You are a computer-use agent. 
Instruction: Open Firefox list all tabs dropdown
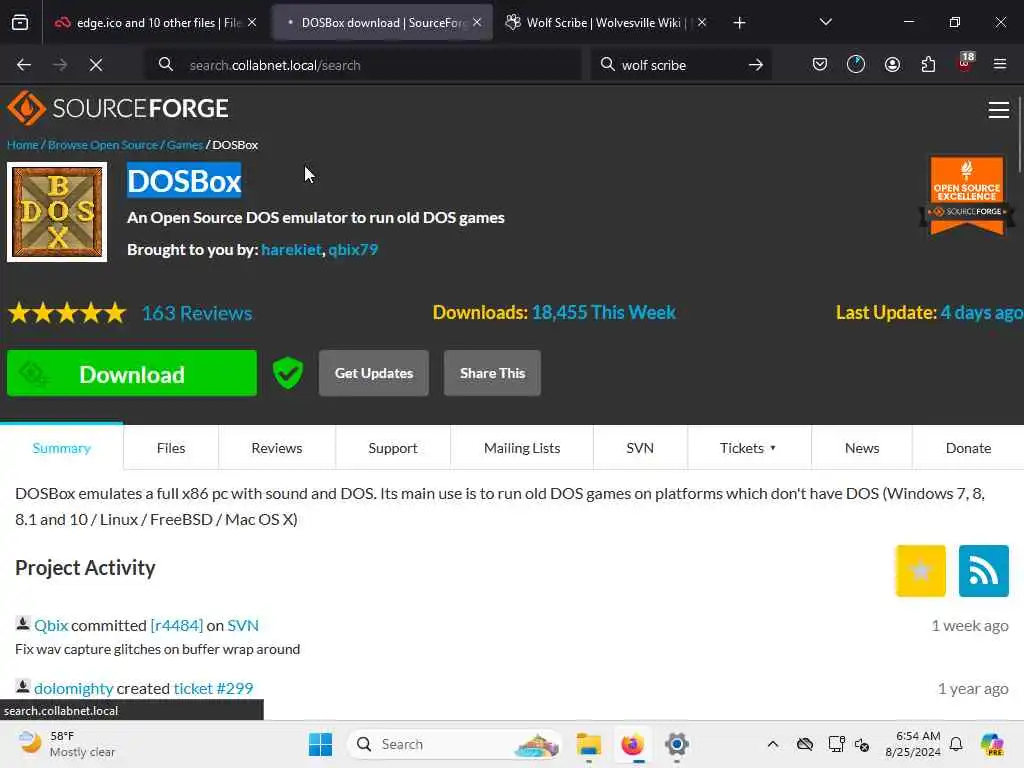825,22
